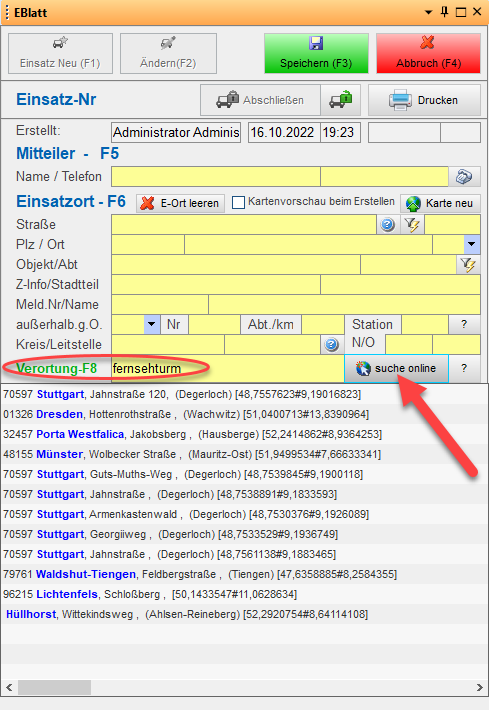Open EBlatt panel options dropdown arrow

pos(428,12)
